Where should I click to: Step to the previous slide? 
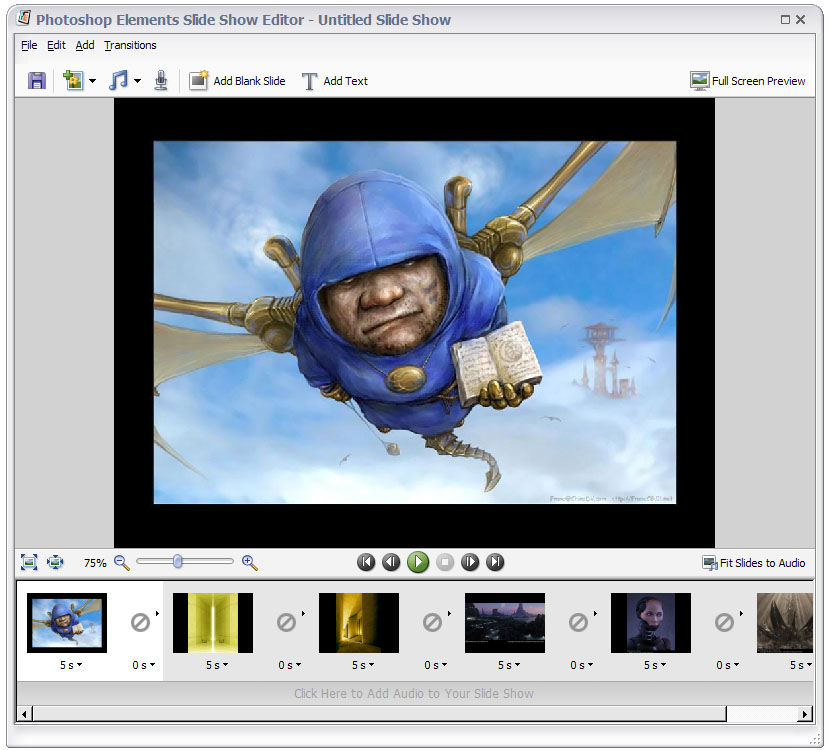click(391, 562)
